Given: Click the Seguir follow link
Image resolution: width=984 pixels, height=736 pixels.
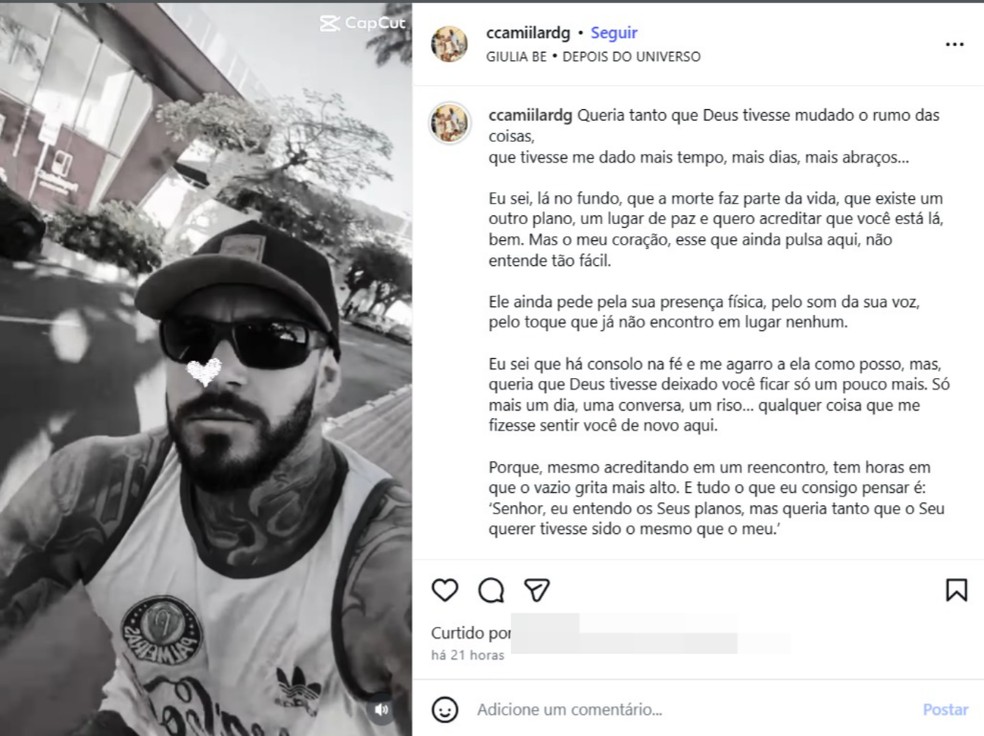Looking at the screenshot, I should (x=614, y=33).
